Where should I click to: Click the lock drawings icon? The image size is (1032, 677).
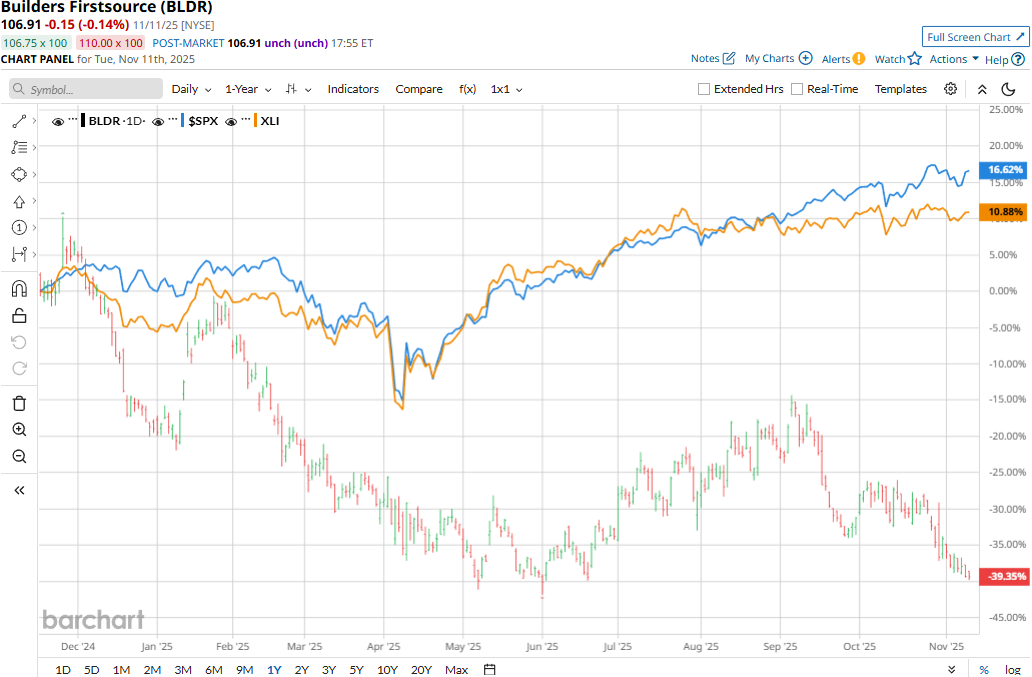(x=19, y=316)
